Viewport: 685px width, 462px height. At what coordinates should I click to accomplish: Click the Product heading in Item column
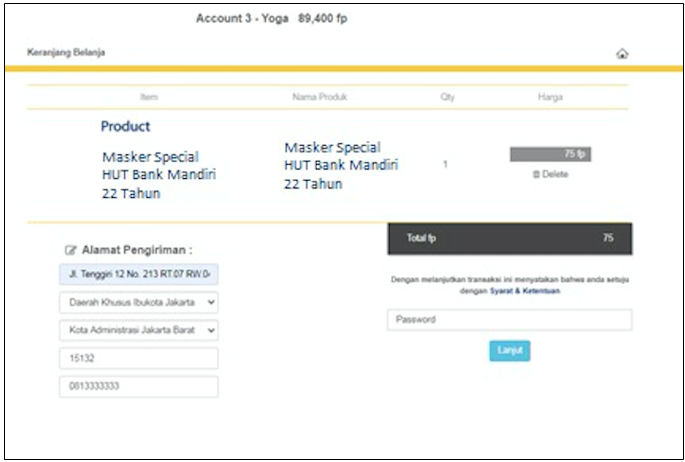pyautogui.click(x=125, y=126)
